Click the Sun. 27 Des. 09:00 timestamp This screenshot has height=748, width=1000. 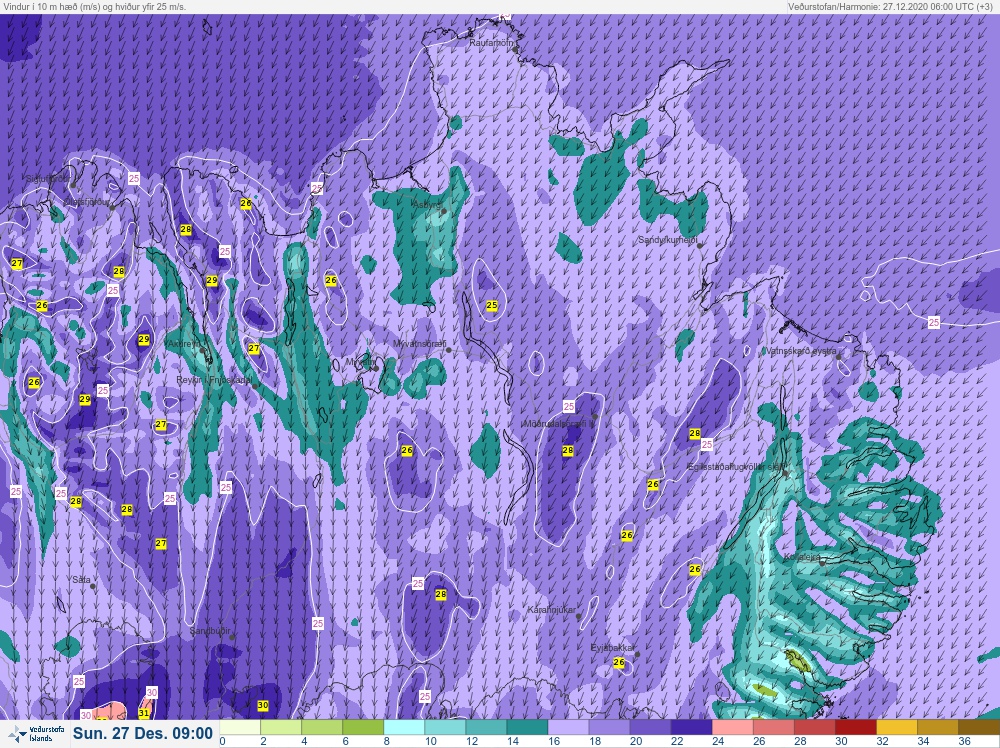[142, 733]
